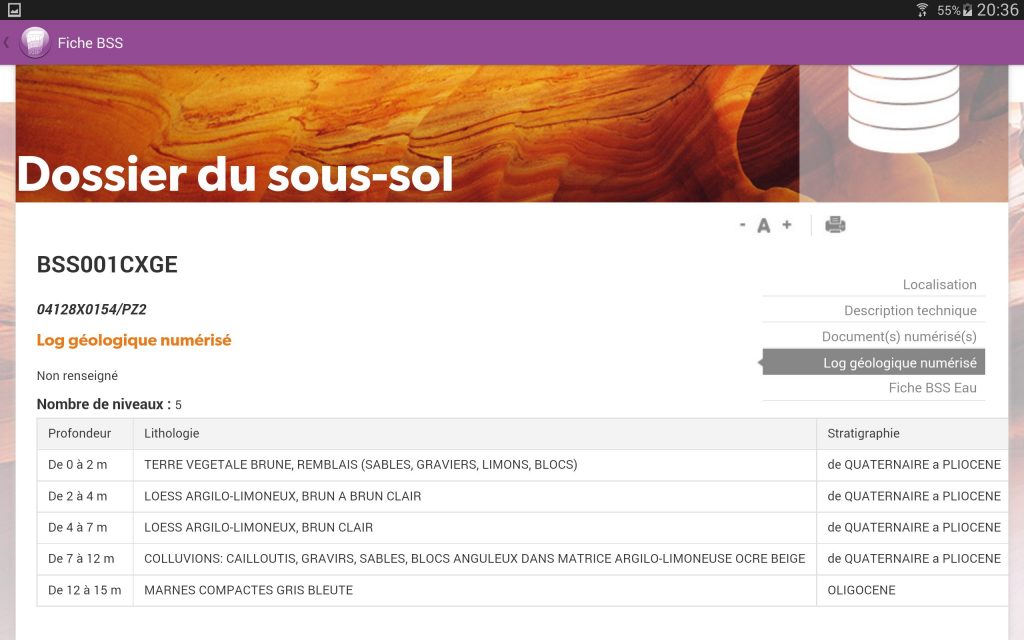Image resolution: width=1024 pixels, height=640 pixels.
Task: Go back using the left chevron
Action: coord(7,42)
